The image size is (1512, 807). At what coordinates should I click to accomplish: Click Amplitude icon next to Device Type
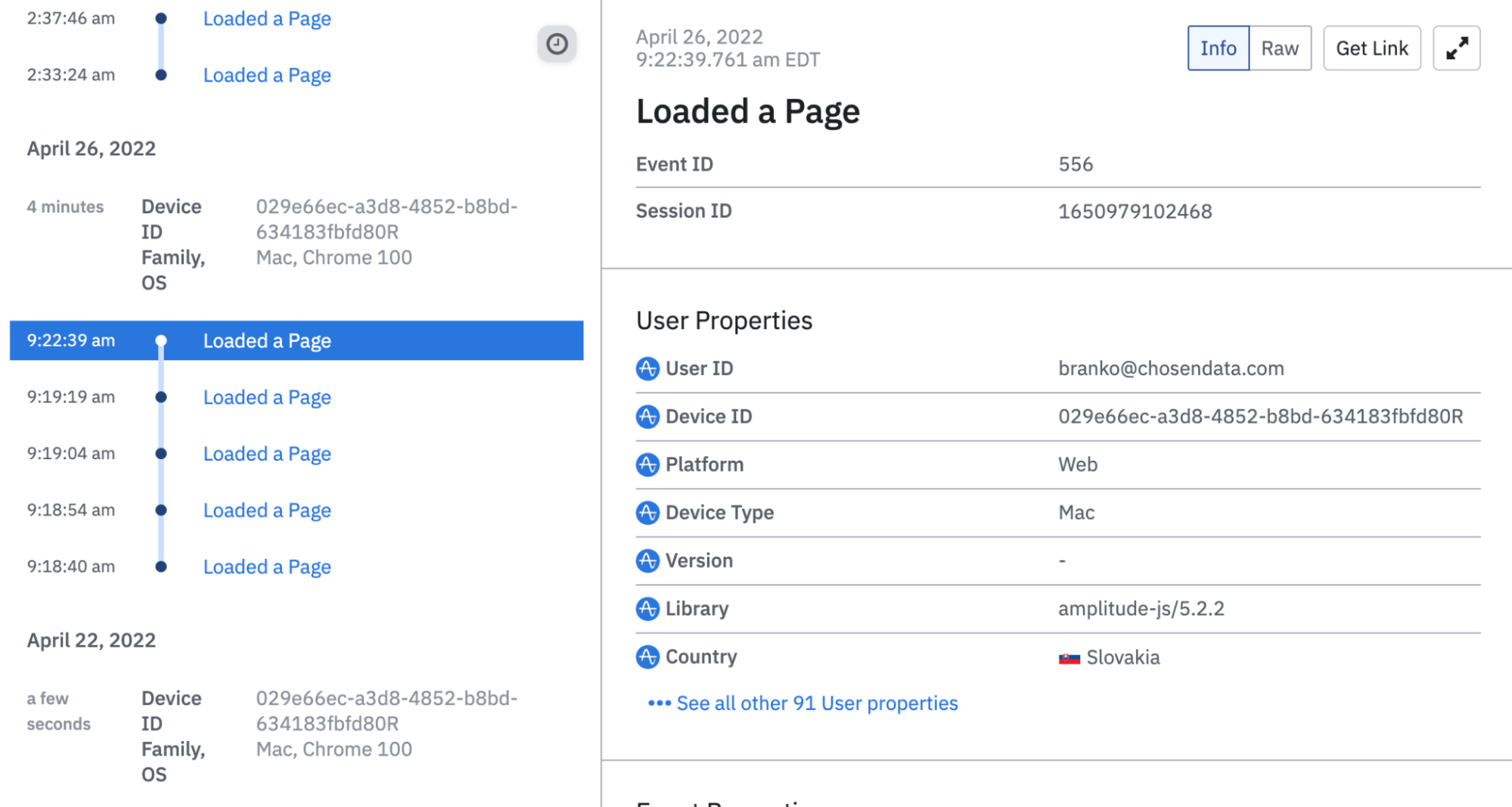tap(647, 513)
